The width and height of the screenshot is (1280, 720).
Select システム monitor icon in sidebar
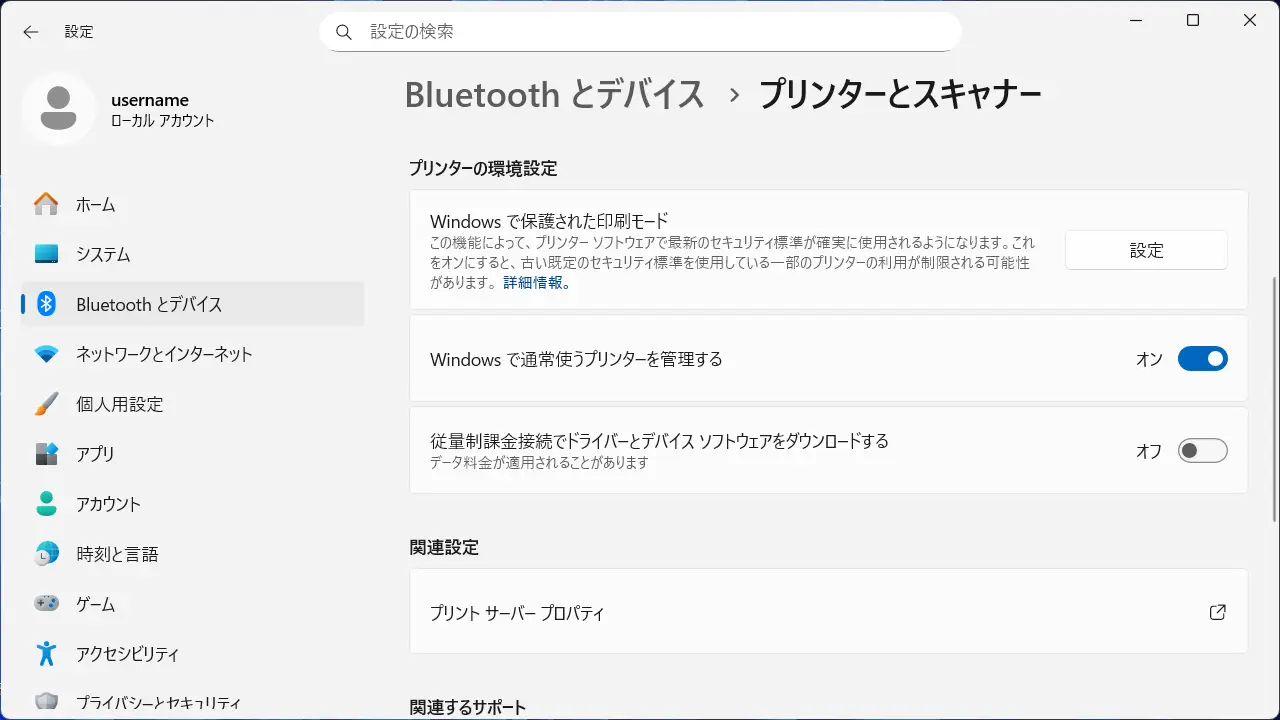tap(46, 255)
